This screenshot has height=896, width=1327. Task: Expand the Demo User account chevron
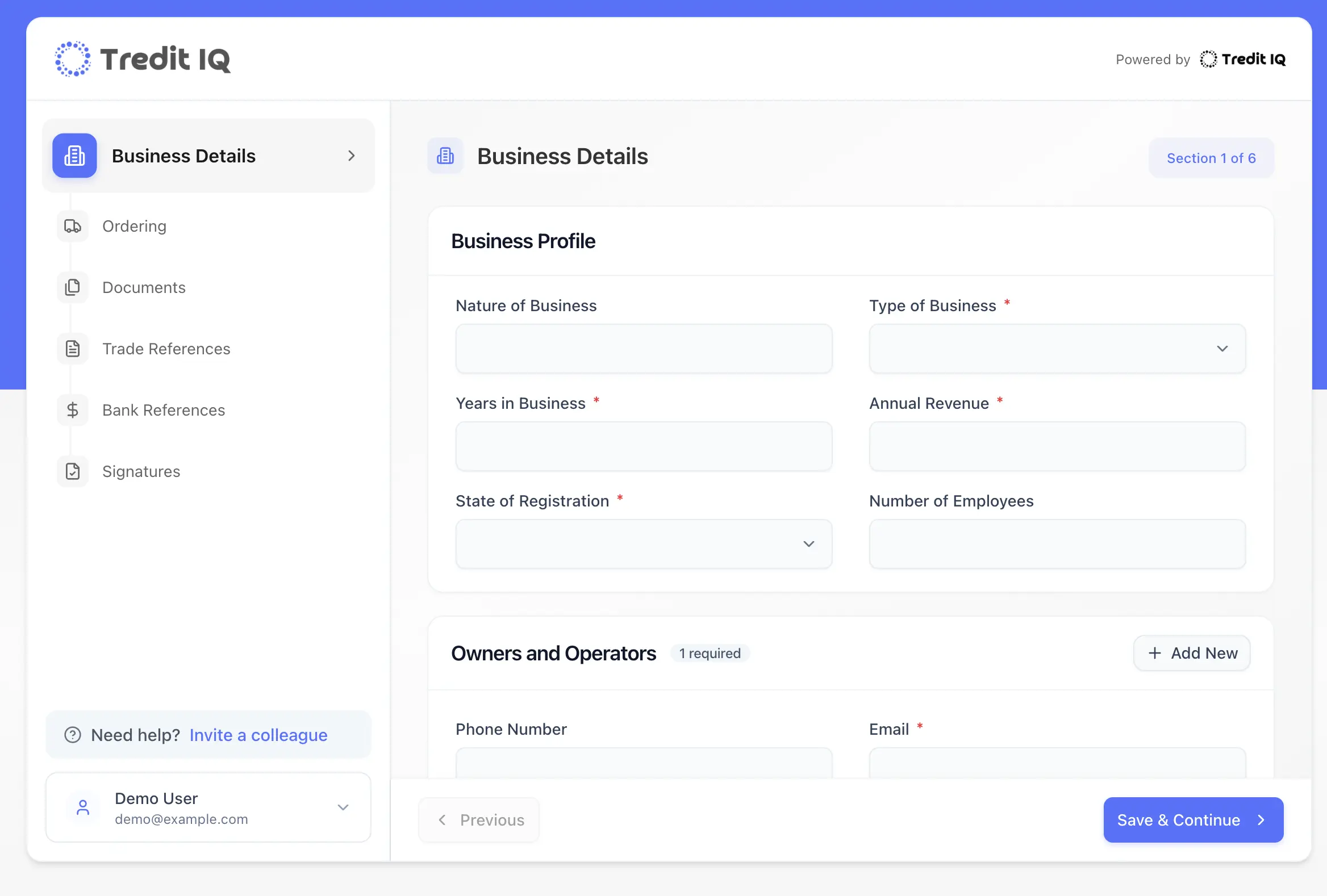coord(343,807)
